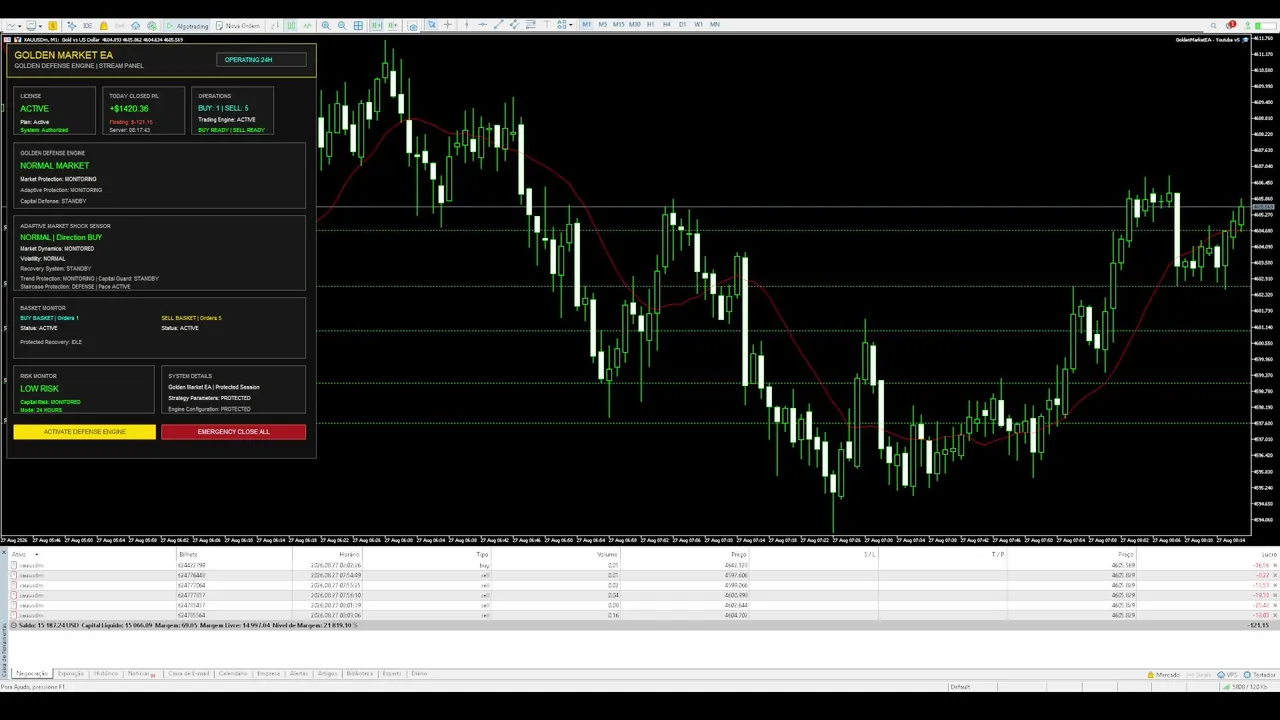Screen dimensions: 1280x720
Task: Open the Experts tab
Action: tap(392, 673)
